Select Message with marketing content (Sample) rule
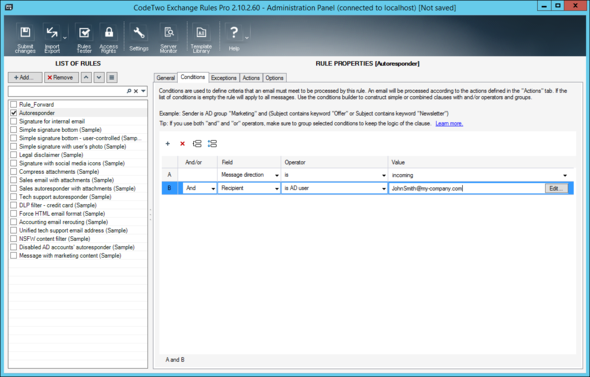Image resolution: width=590 pixels, height=377 pixels. [70, 255]
